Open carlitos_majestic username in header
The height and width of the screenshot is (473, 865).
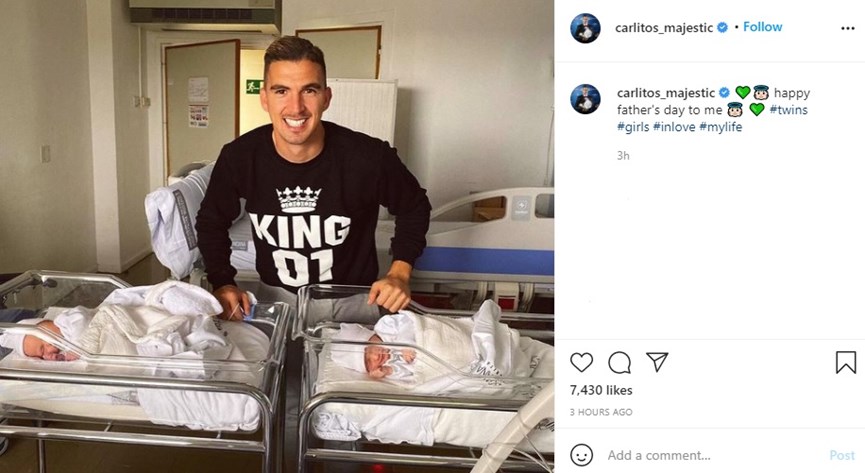point(664,28)
